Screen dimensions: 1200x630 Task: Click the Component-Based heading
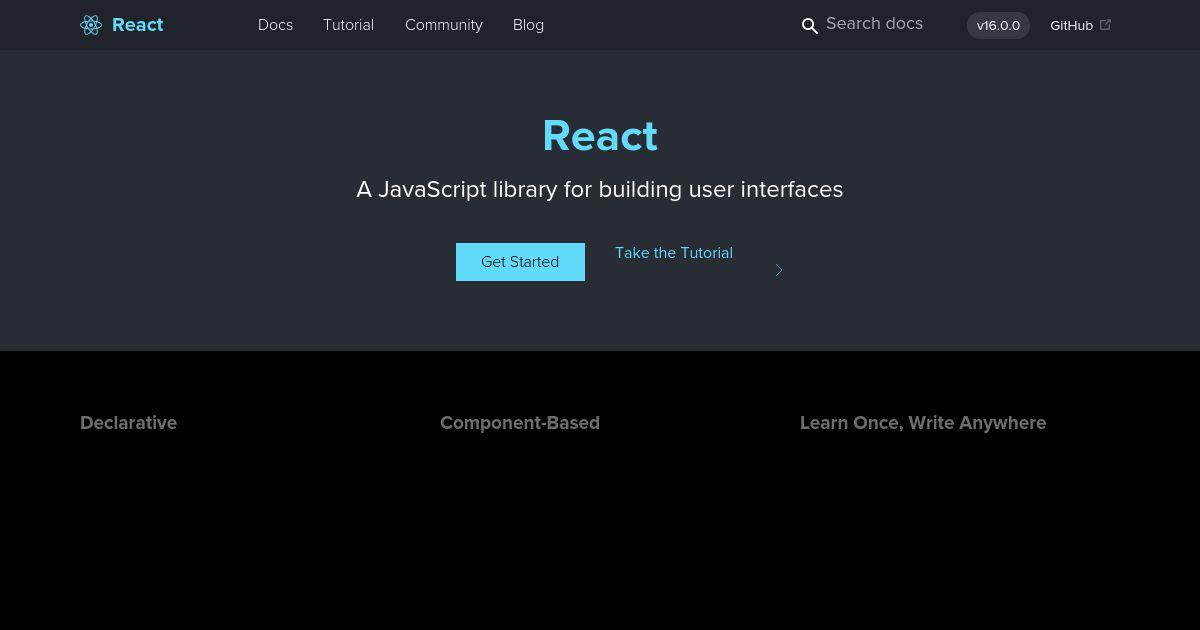(520, 423)
